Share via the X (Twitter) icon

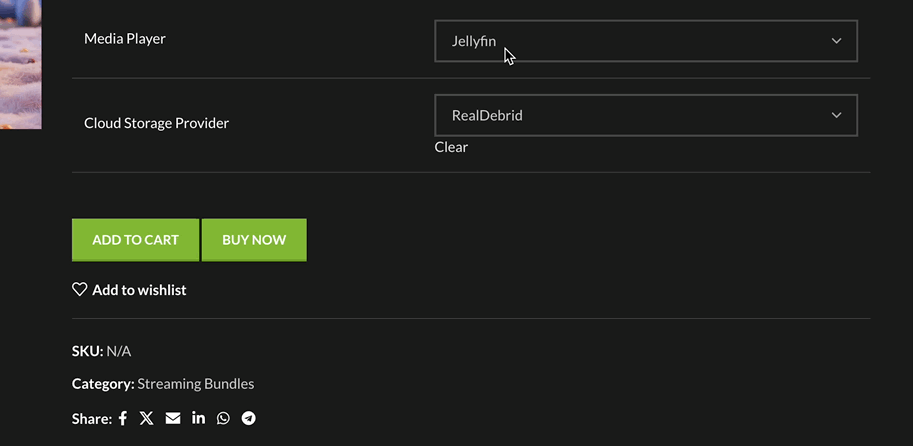[147, 418]
